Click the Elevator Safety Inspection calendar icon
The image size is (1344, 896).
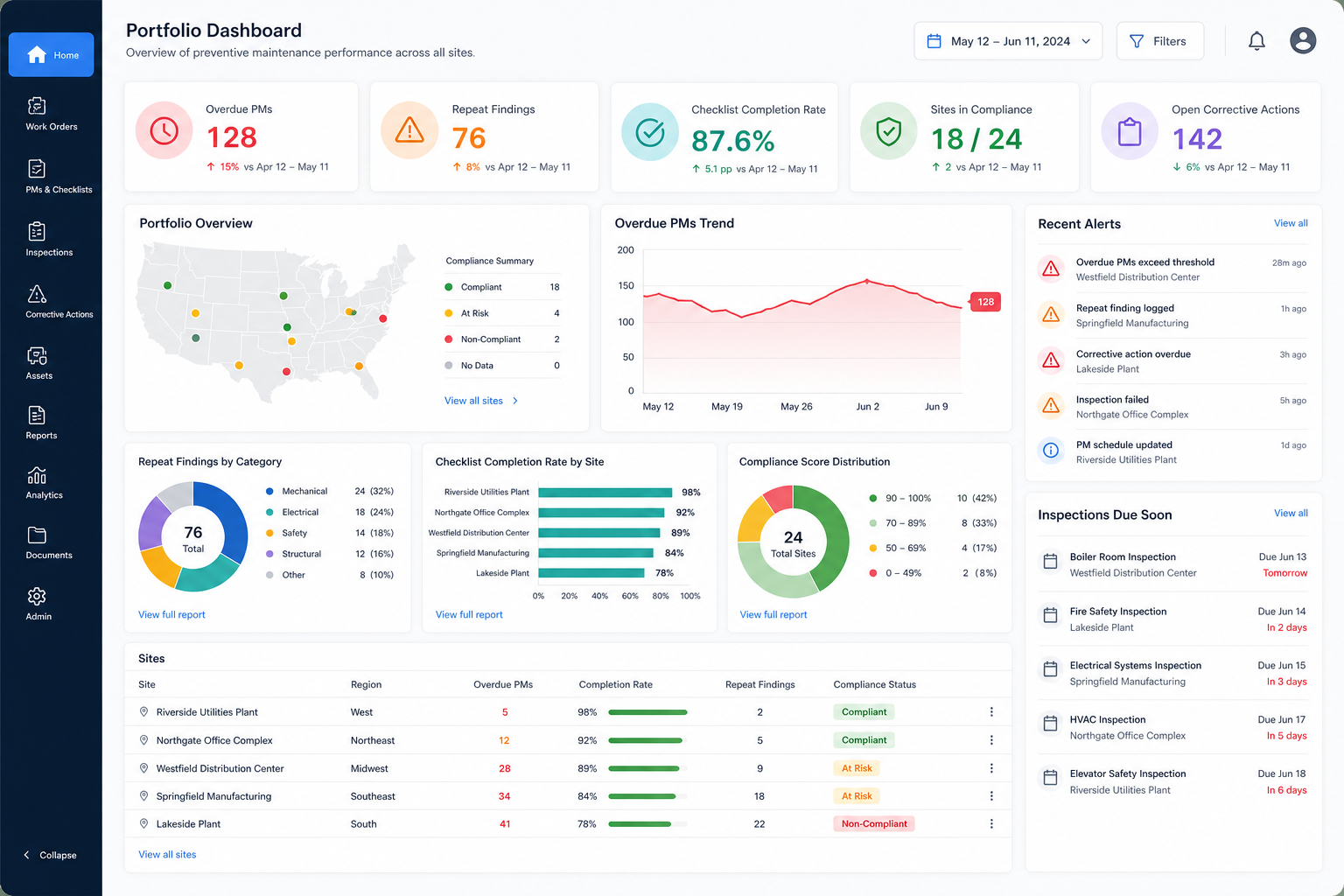[x=1050, y=778]
